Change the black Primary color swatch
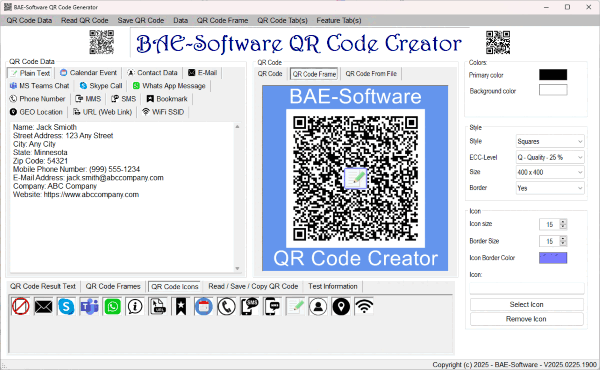Viewport: 600px width, 370px height. pos(553,75)
